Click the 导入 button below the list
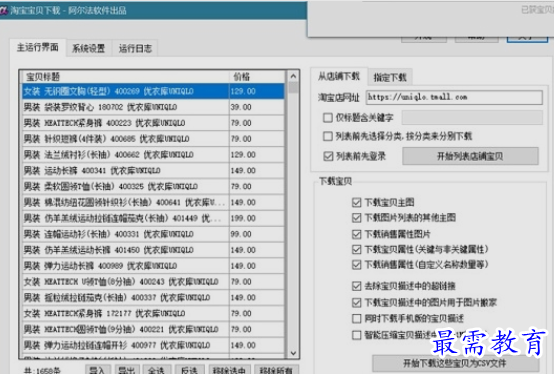The height and width of the screenshot is (374, 554). [98, 369]
